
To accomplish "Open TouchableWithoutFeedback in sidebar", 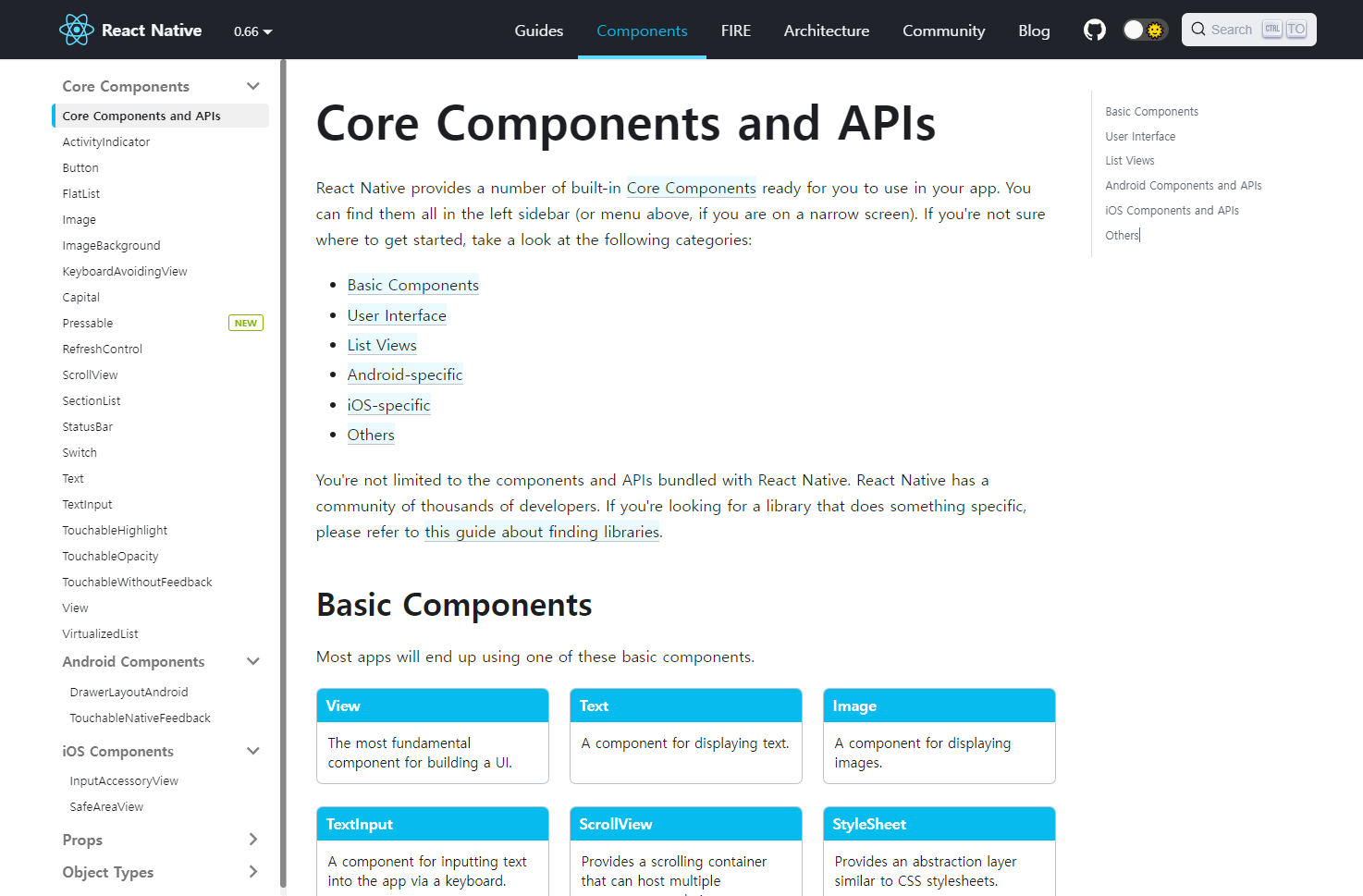I will pos(137,582).
